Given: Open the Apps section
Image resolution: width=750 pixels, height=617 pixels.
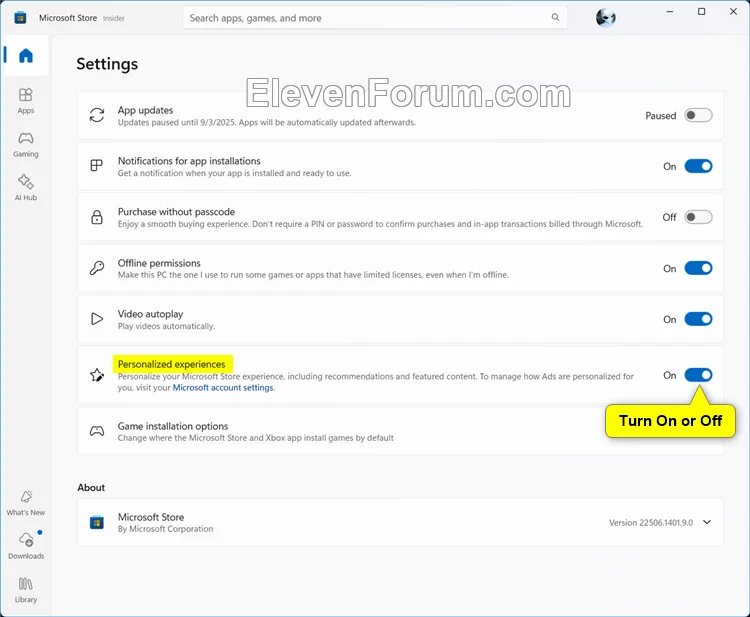Looking at the screenshot, I should pos(26,101).
